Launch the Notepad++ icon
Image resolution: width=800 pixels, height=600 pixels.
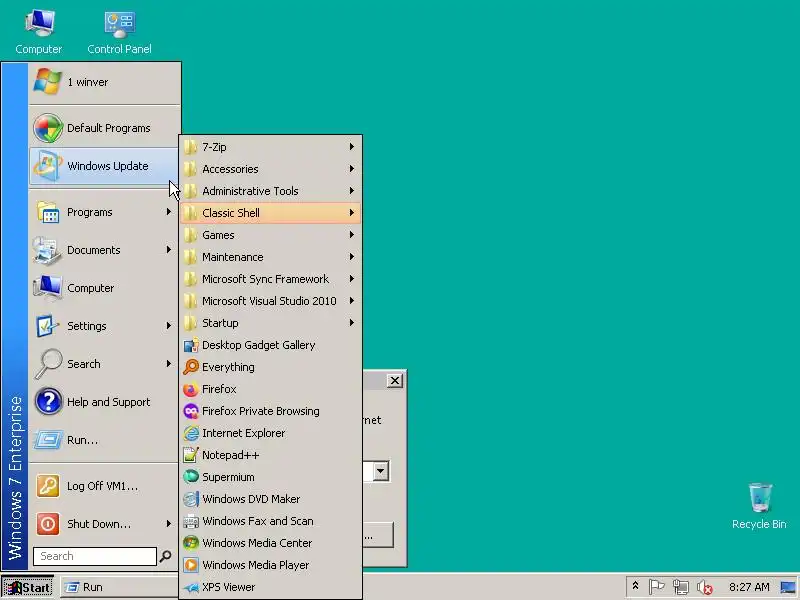point(190,455)
